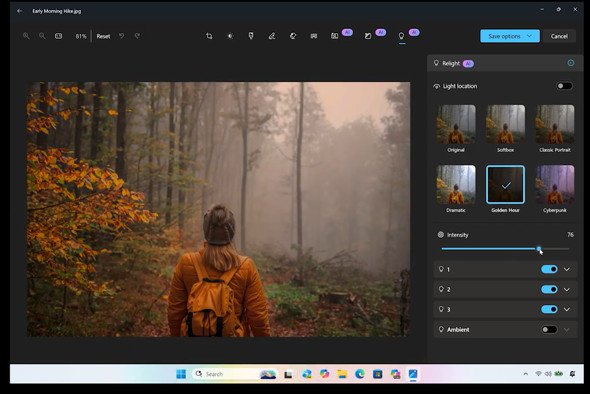The width and height of the screenshot is (590, 394).
Task: Open the Adjustment brightness tool
Action: coord(230,36)
